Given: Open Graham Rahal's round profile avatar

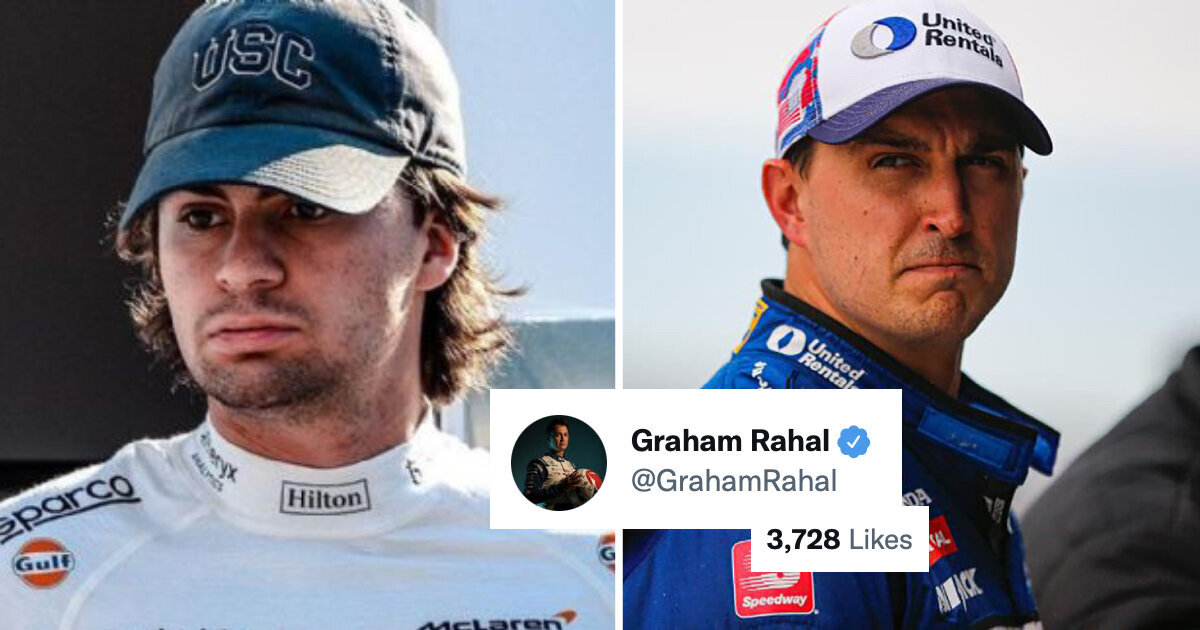Looking at the screenshot, I should coord(558,462).
